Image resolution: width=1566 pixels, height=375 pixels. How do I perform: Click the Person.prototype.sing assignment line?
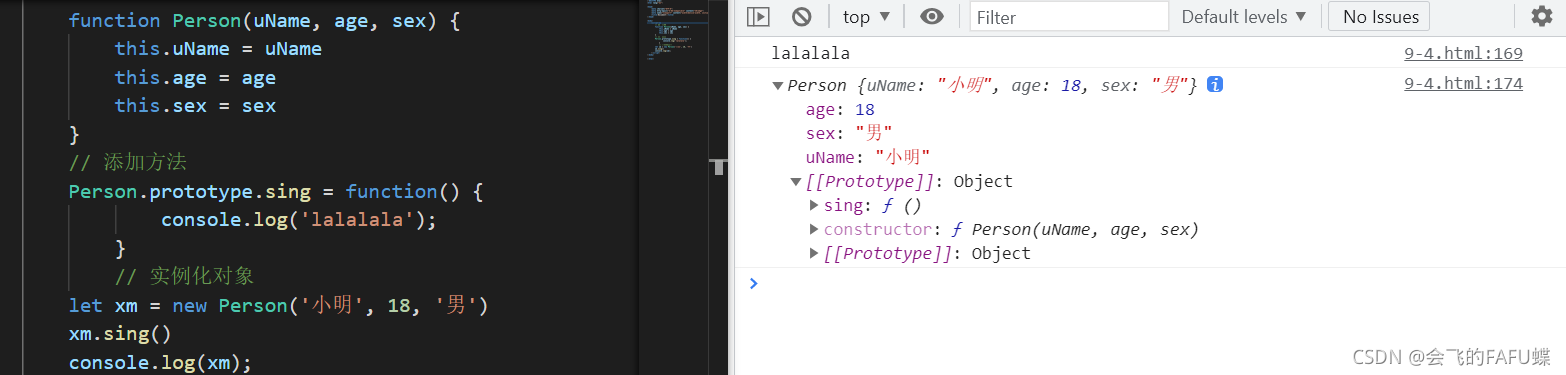(276, 191)
